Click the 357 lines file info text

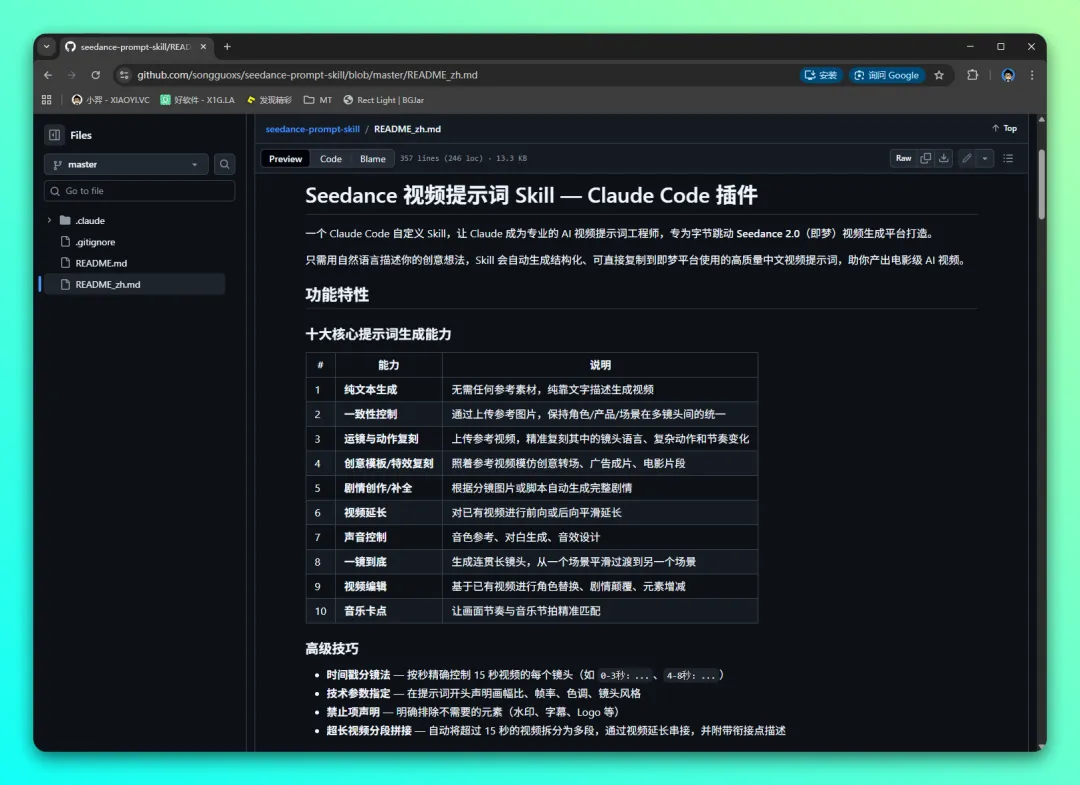coord(463,158)
